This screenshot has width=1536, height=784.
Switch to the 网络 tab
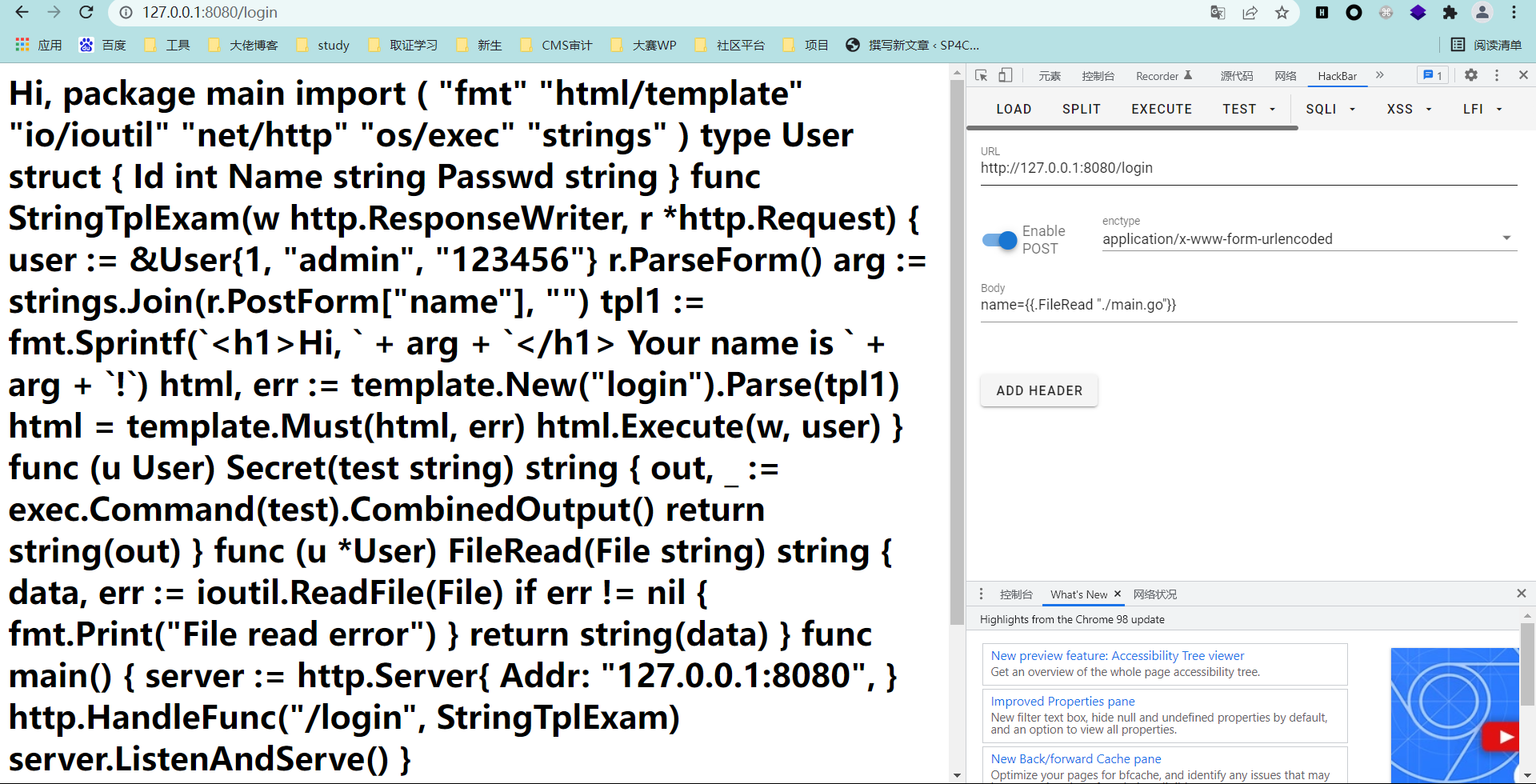(x=1286, y=76)
